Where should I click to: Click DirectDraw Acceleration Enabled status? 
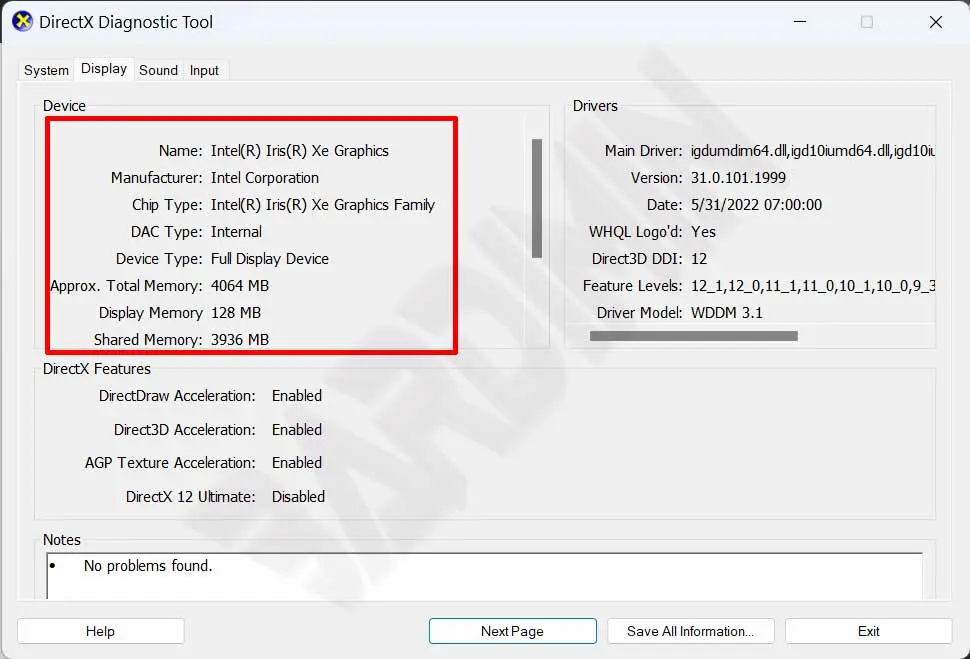[x=297, y=396]
